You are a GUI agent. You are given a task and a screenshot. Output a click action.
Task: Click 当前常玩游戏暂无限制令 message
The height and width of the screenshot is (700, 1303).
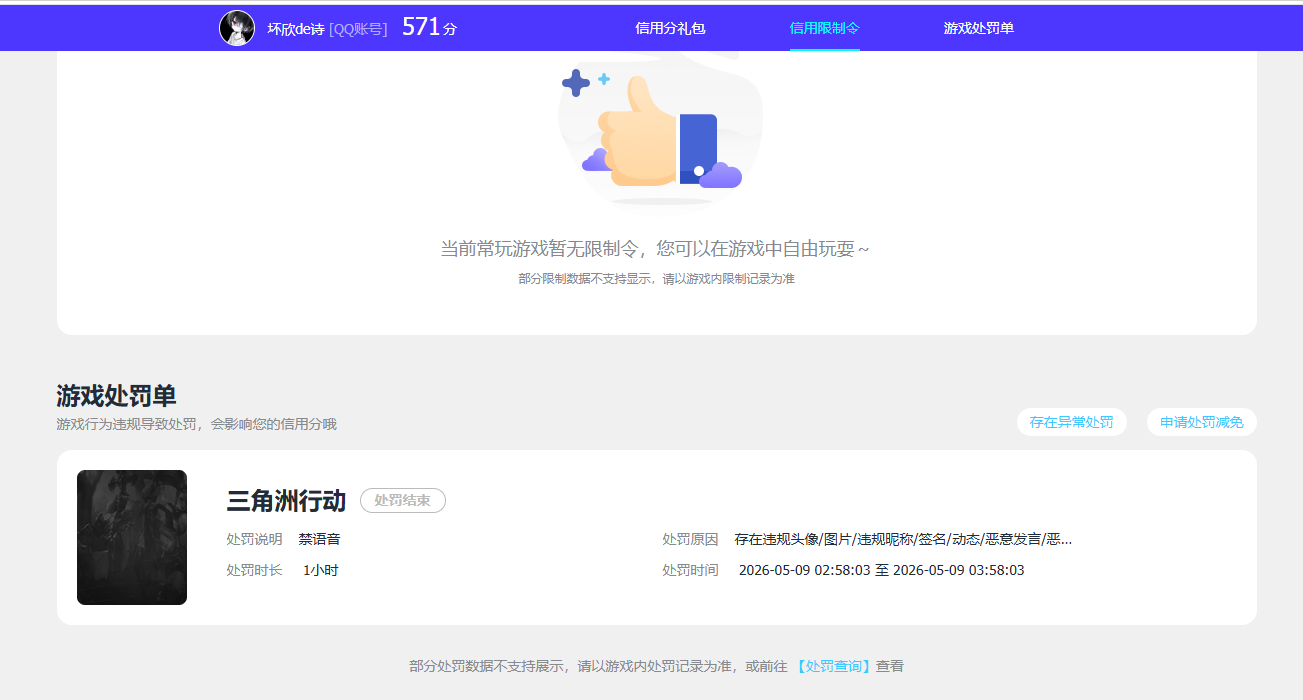[655, 248]
